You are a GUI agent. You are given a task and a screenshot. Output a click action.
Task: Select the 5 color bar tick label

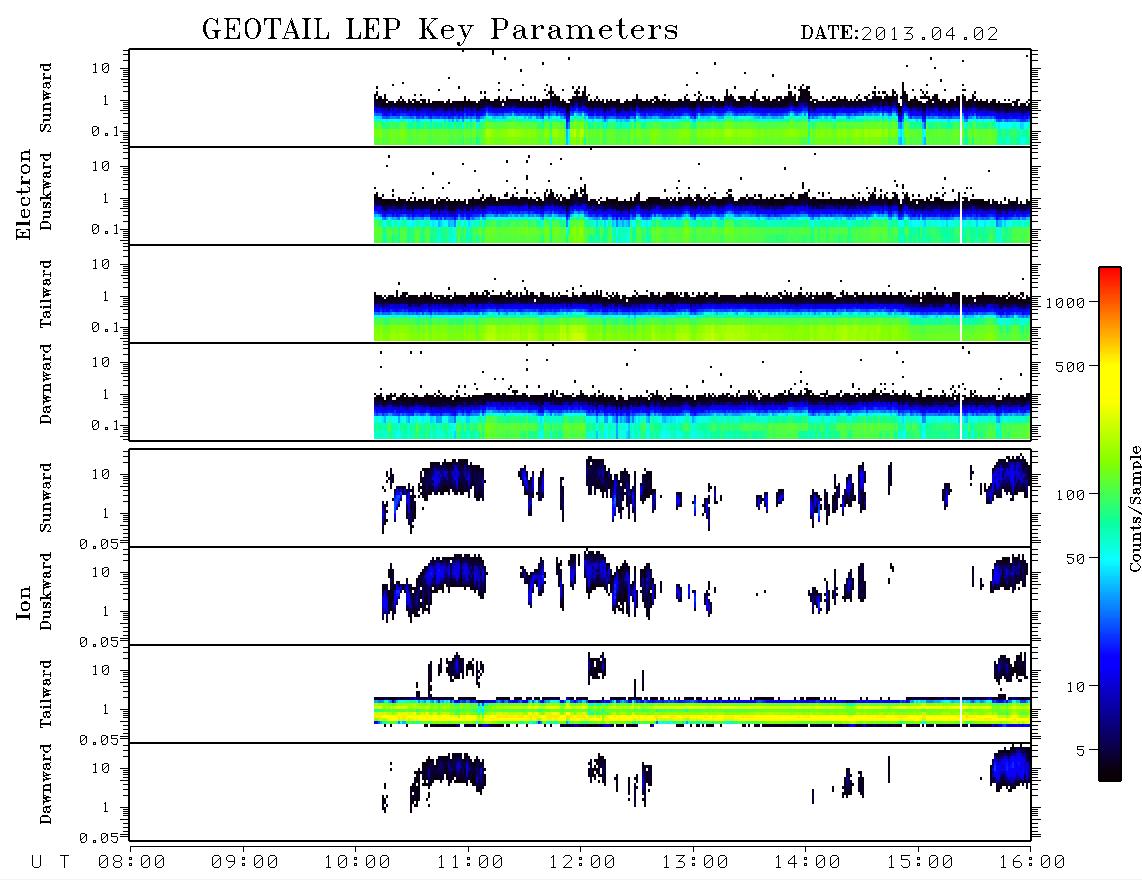tap(1080, 751)
